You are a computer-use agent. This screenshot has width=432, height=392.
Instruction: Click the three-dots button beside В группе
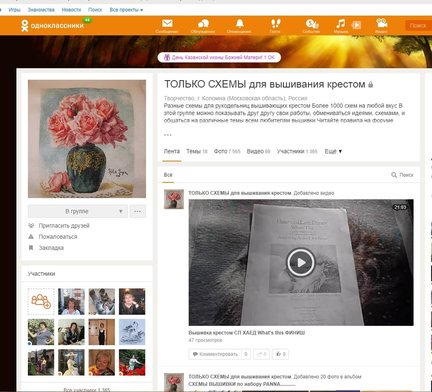[137, 211]
